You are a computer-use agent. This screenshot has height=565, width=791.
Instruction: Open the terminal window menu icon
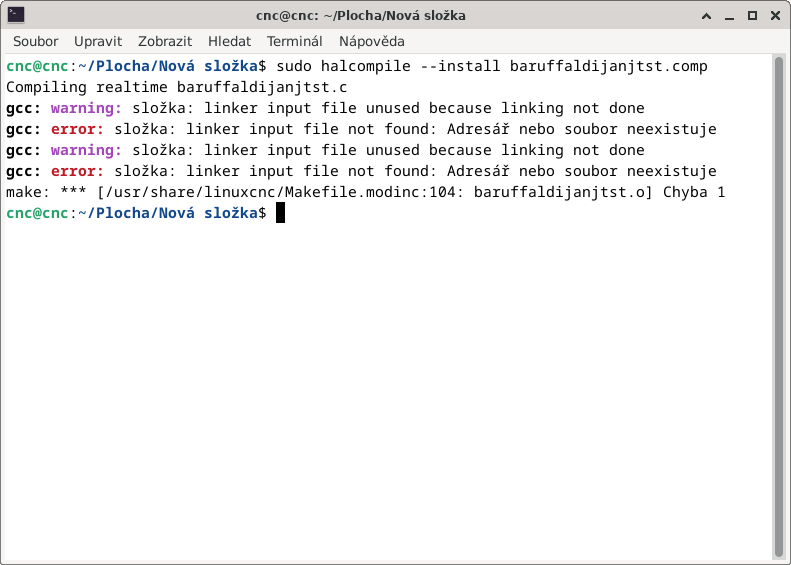pyautogui.click(x=16, y=15)
